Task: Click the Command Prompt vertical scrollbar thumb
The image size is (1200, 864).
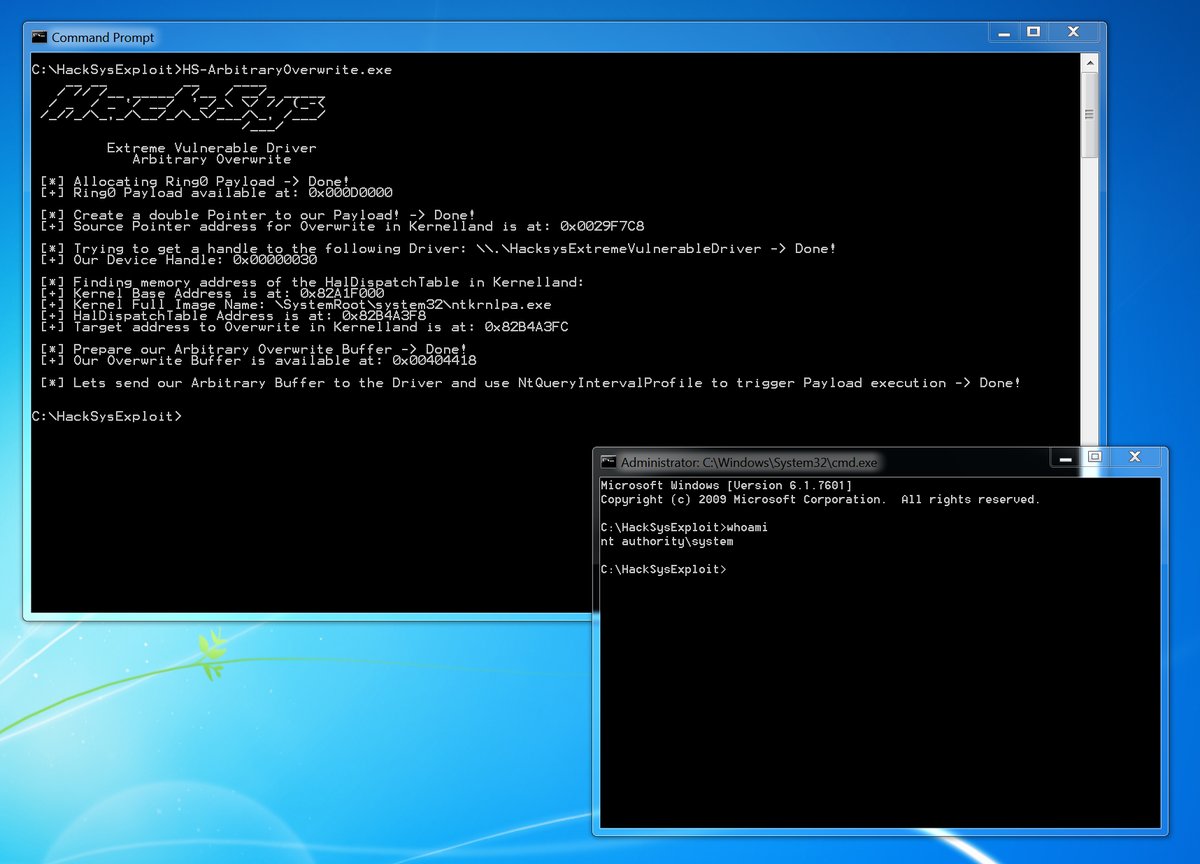Action: (1091, 115)
